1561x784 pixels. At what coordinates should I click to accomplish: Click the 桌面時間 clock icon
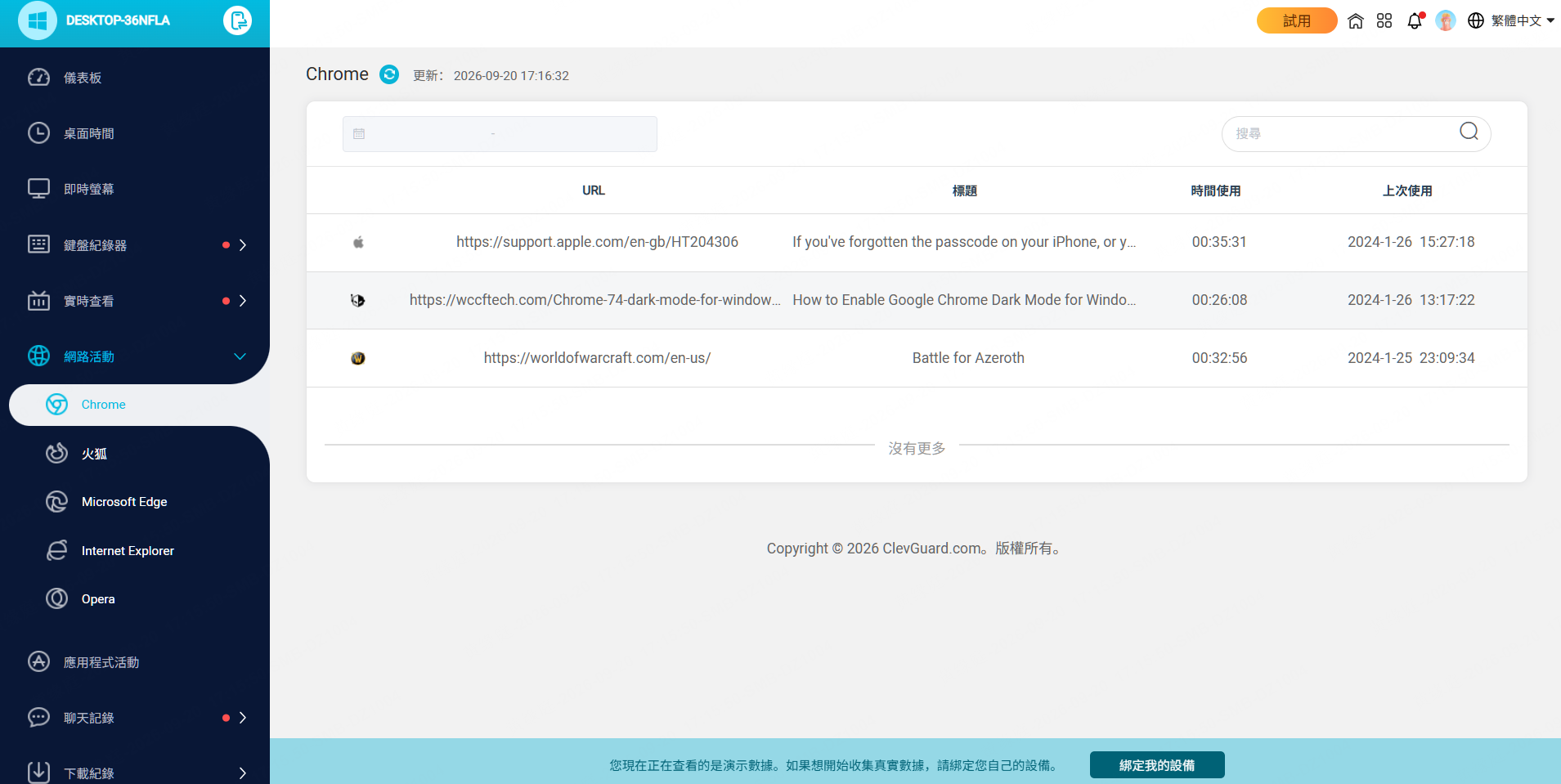click(x=38, y=133)
